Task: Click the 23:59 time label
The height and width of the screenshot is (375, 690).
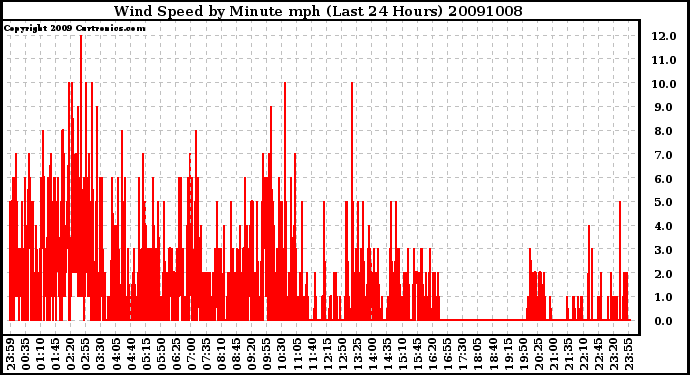Action: pos(11,355)
